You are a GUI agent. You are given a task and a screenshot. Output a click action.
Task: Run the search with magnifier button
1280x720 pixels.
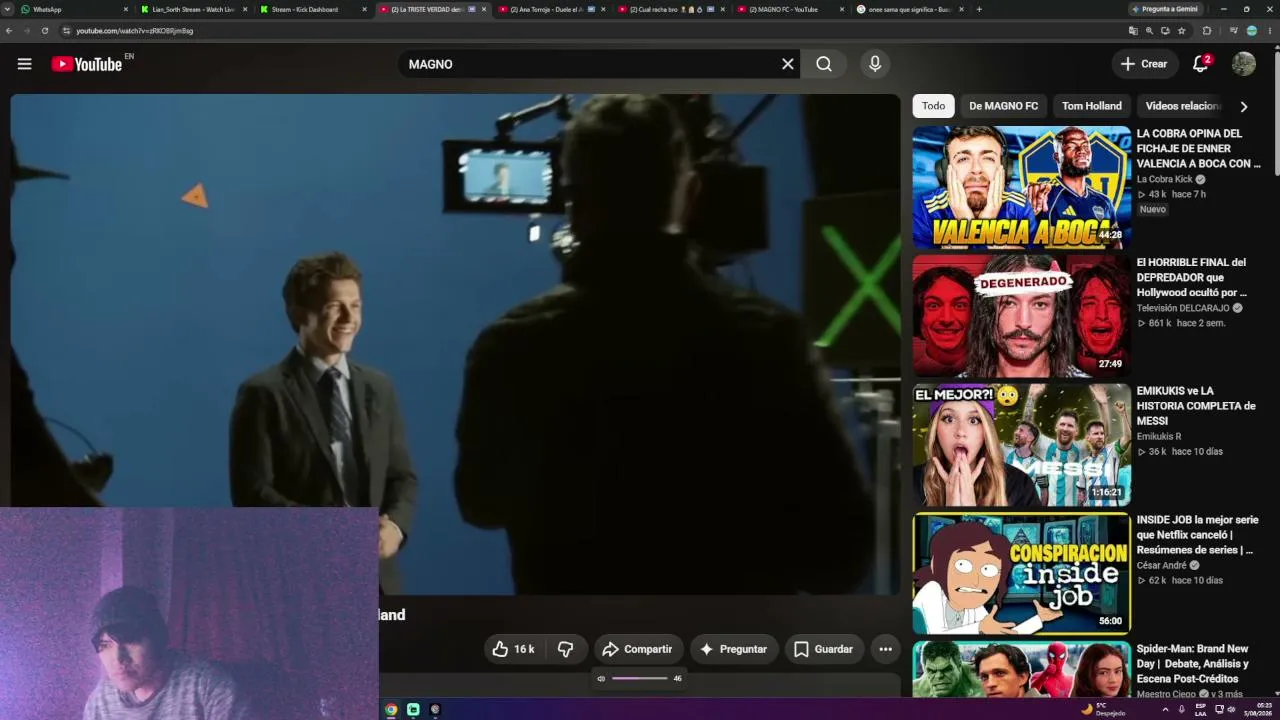pos(824,64)
